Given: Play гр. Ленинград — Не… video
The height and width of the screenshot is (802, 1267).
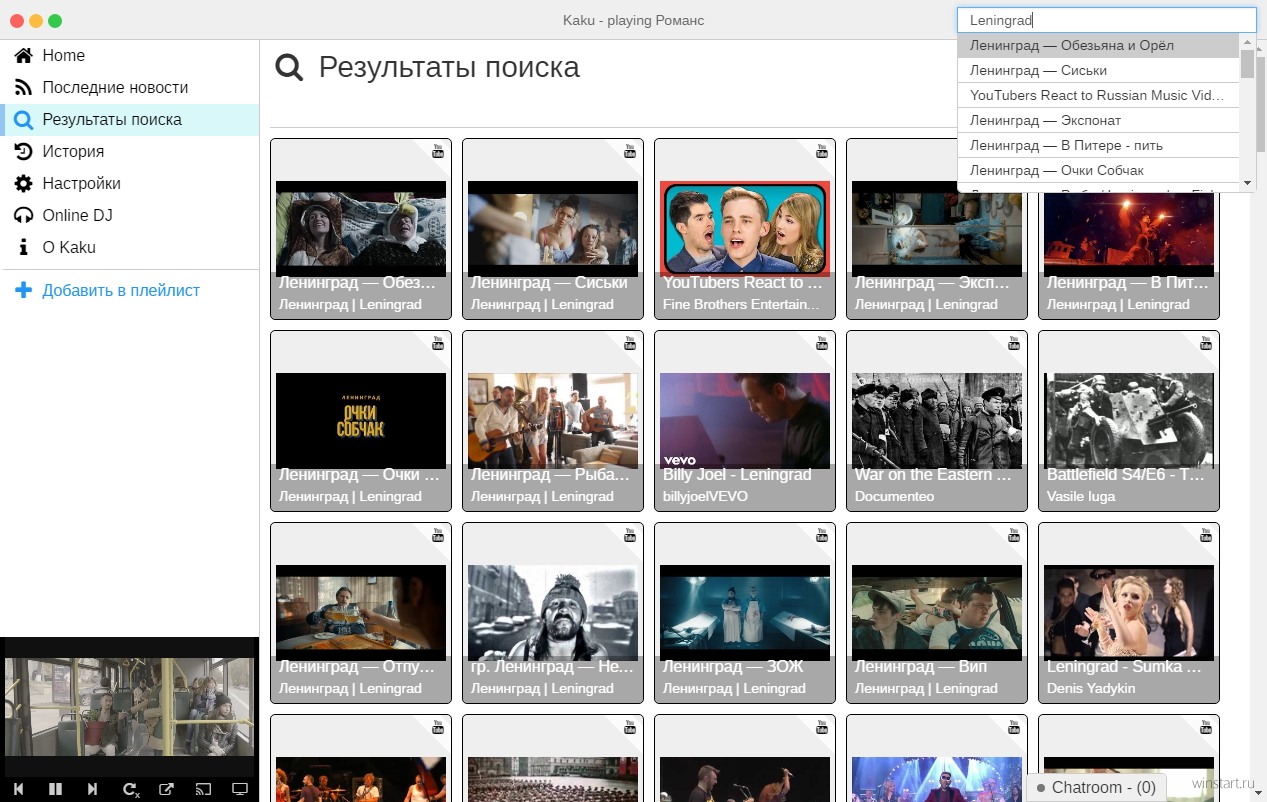Looking at the screenshot, I should [553, 612].
